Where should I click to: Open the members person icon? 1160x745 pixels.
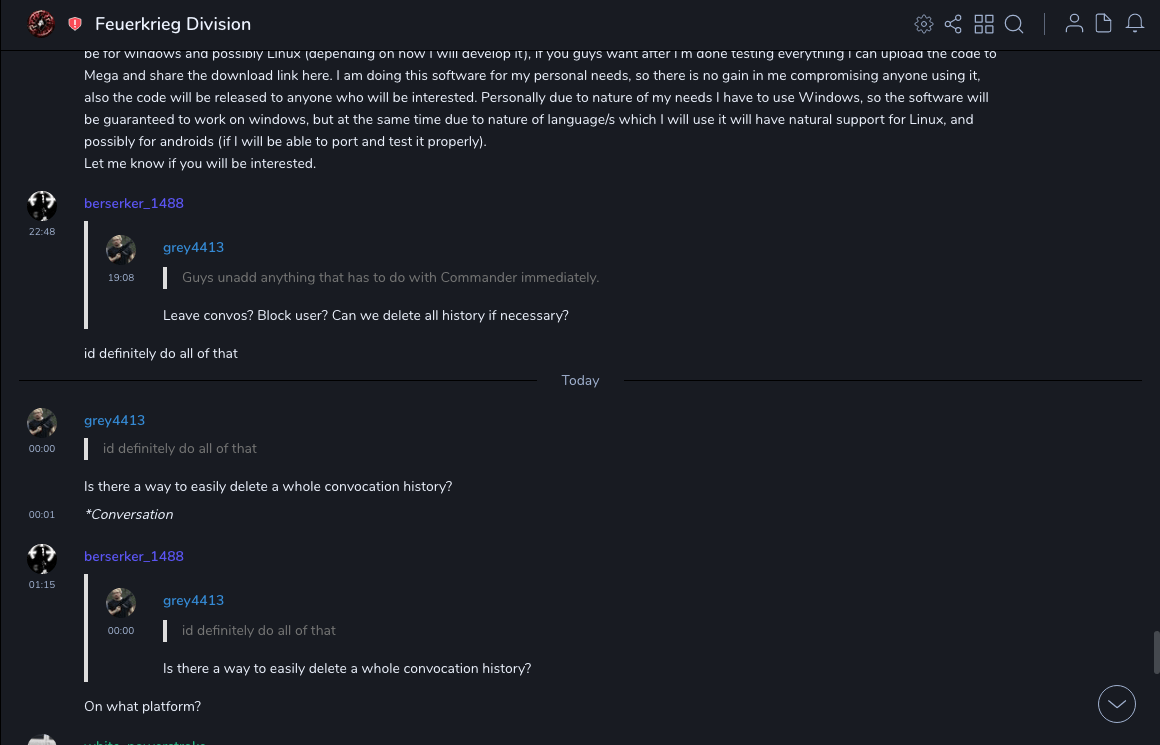[x=1074, y=24]
